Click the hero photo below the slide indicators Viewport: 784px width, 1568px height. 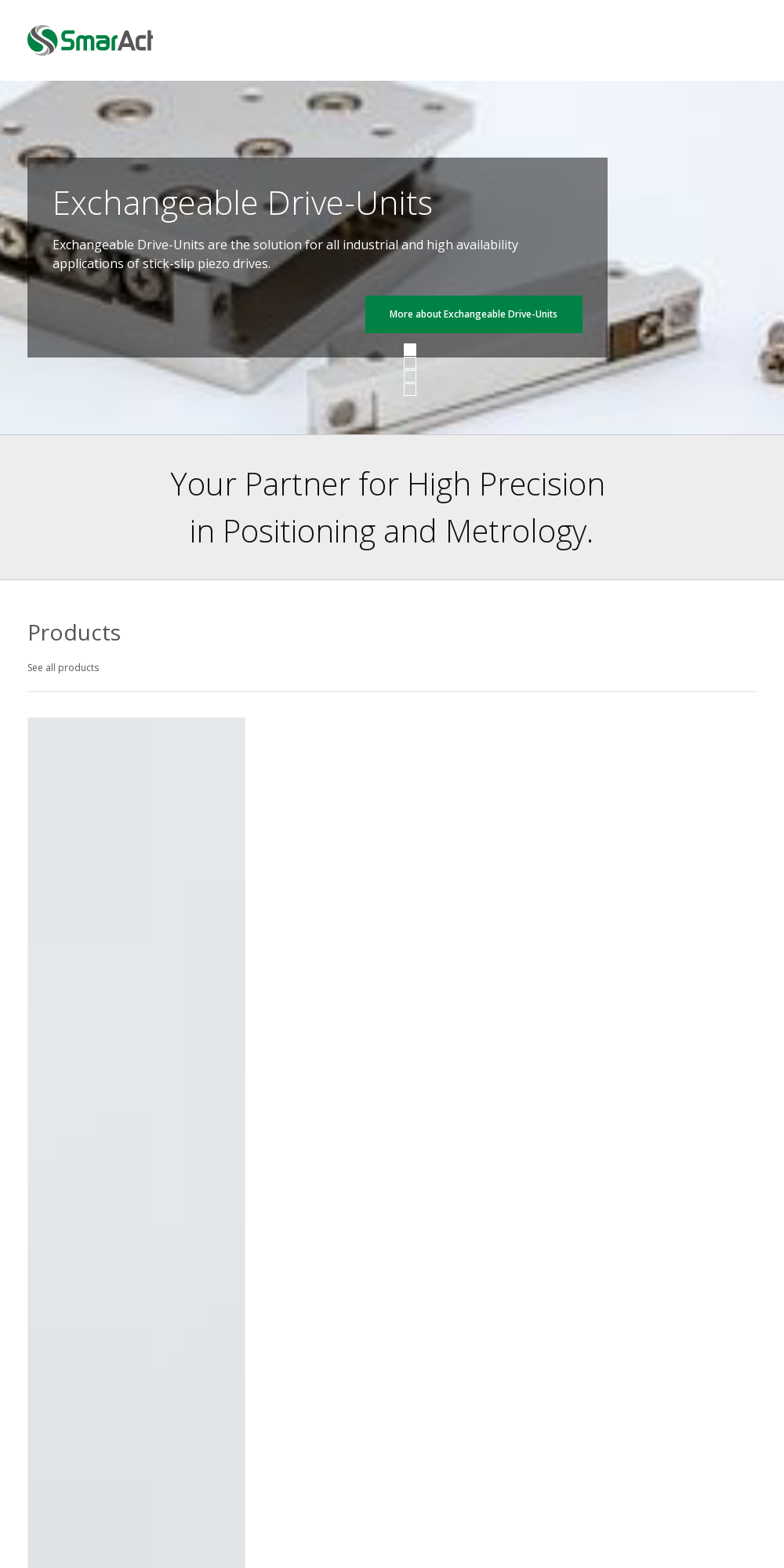click(410, 416)
